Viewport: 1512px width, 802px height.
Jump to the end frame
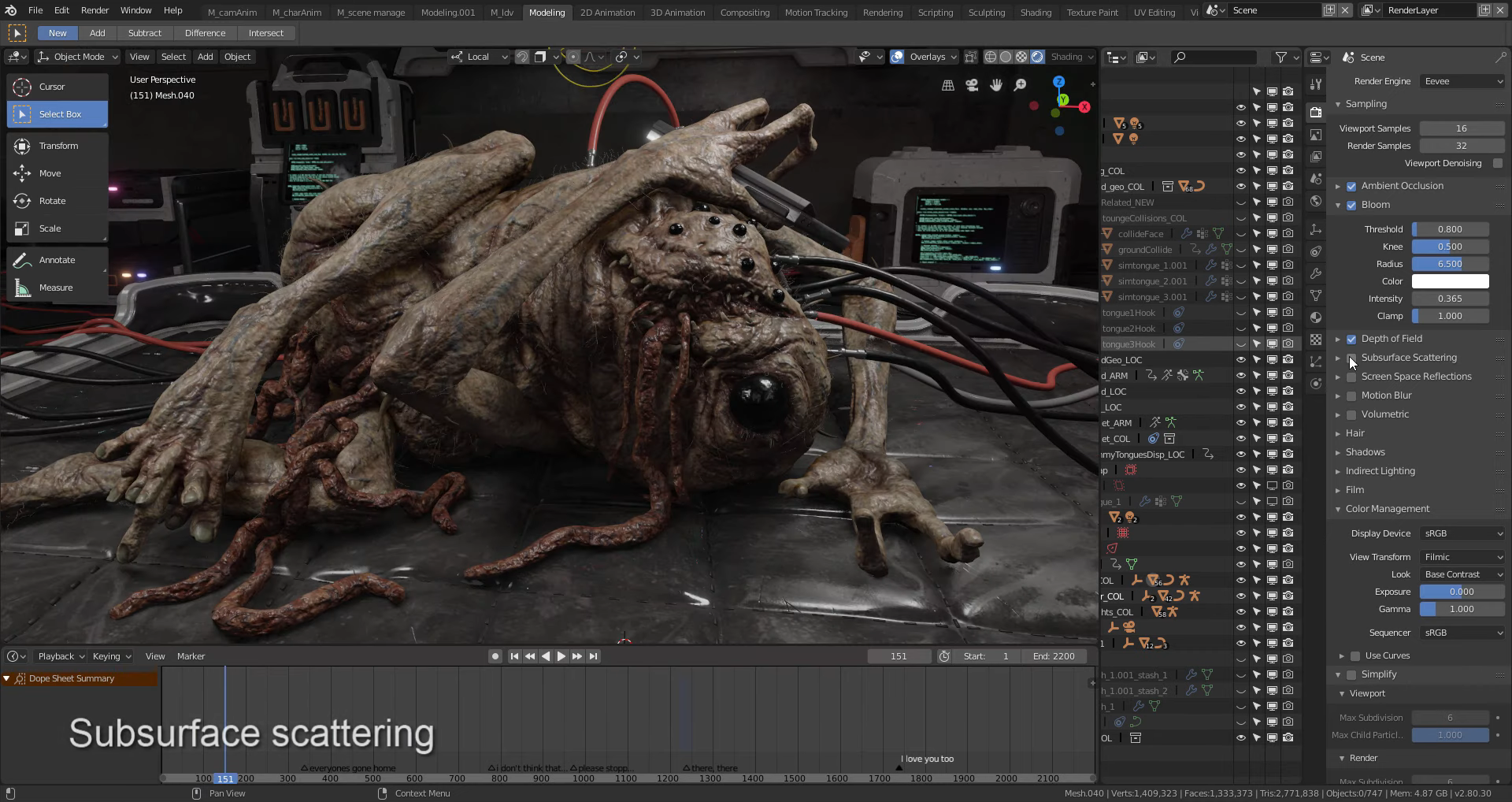[594, 656]
